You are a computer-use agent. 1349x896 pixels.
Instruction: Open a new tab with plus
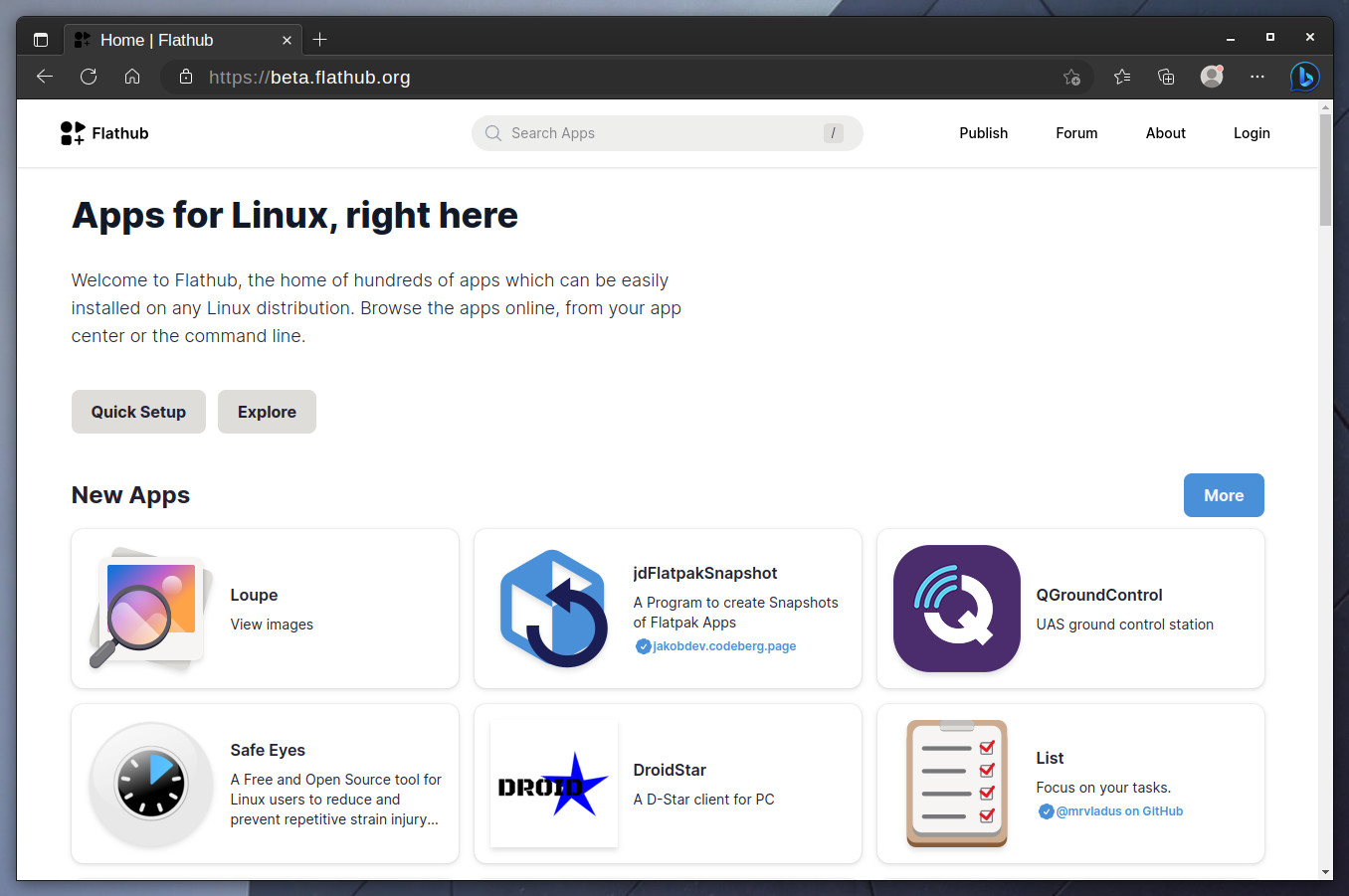coord(319,40)
